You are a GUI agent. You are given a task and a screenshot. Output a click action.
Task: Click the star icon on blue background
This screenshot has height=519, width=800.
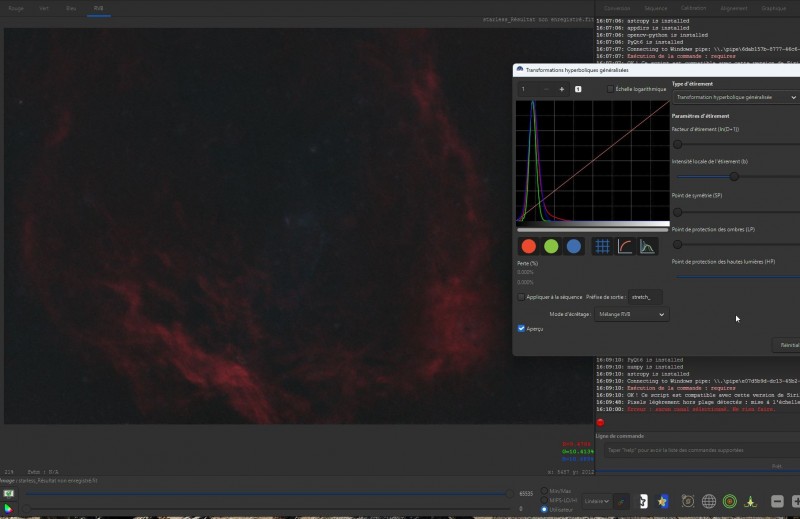coord(662,502)
